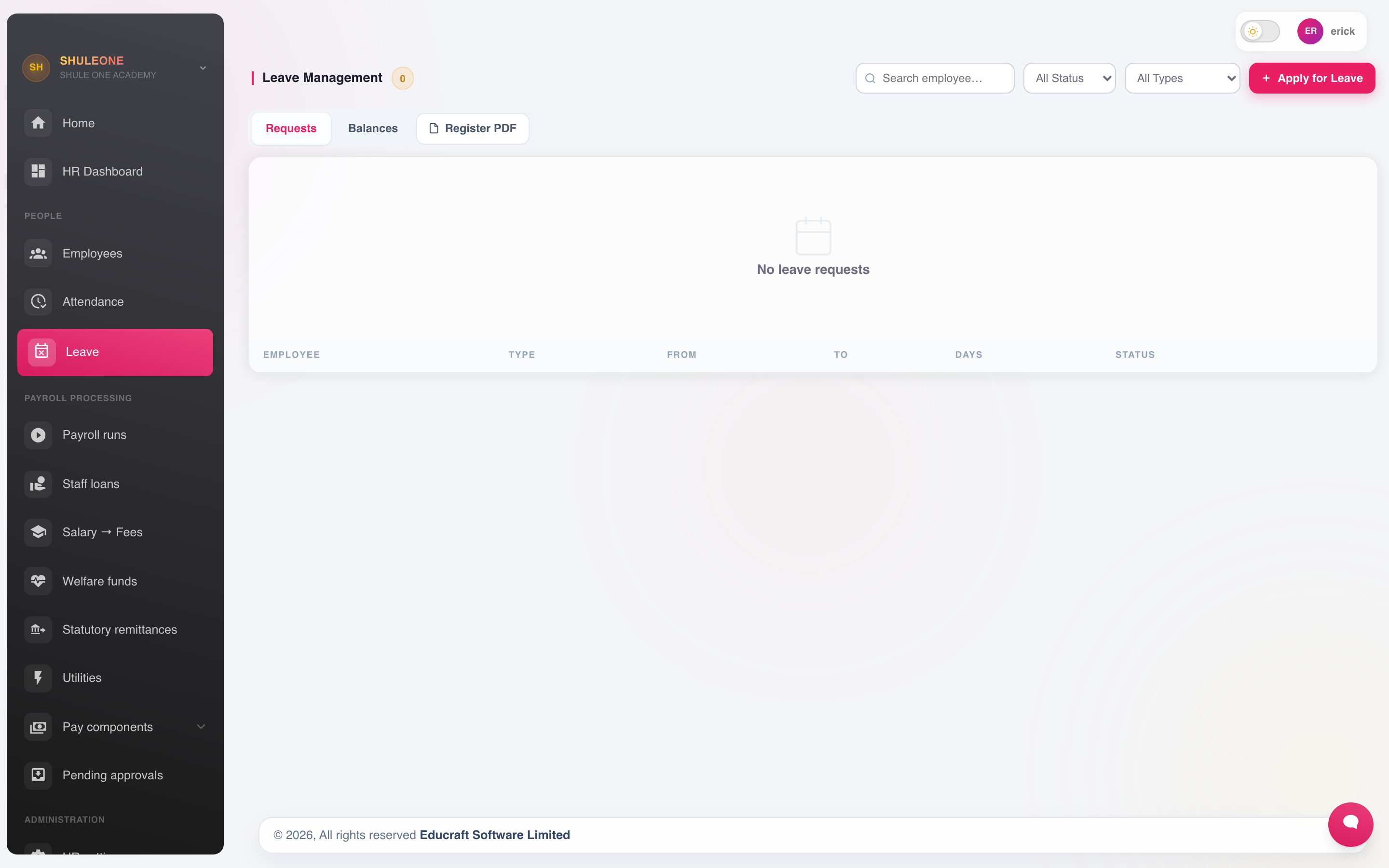Click the Welfare funds heart icon

click(38, 581)
